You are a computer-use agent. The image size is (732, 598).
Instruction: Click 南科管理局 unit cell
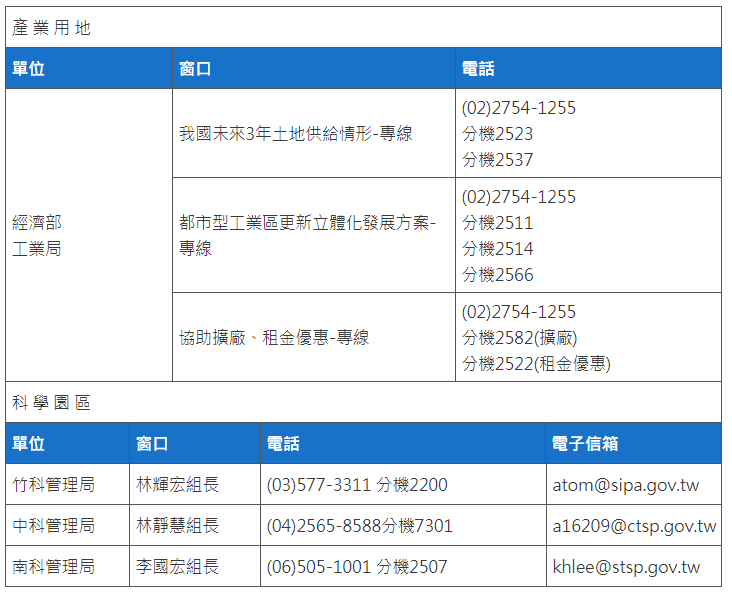(x=68, y=566)
